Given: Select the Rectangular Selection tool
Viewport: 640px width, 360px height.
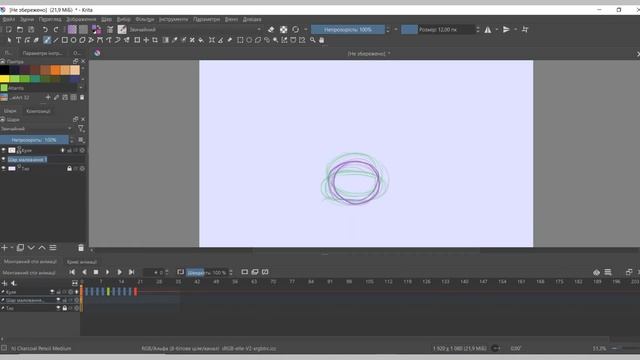Looking at the screenshot, I should click(x=240, y=40).
